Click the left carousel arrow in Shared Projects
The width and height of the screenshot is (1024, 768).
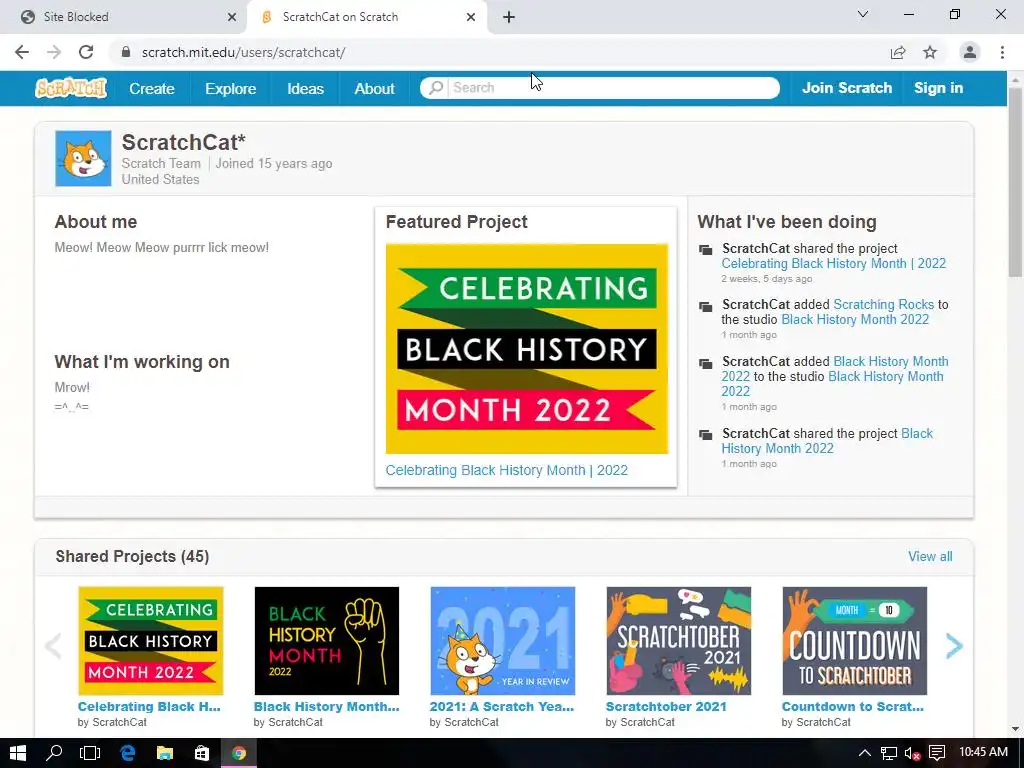pyautogui.click(x=53, y=646)
